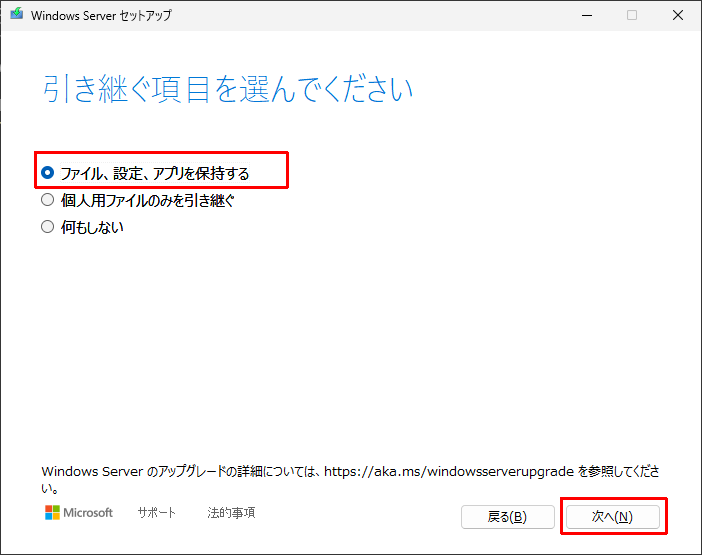Image resolution: width=702 pixels, height=555 pixels.
Task: Click the Windows Server setup title bar icon
Action: 17,14
